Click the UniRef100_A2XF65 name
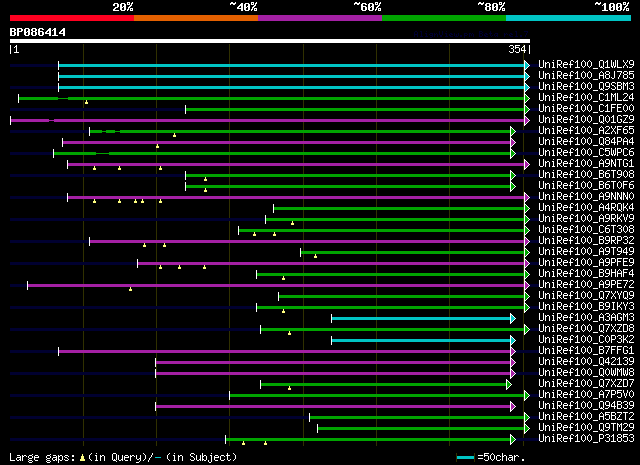Viewport: 640px width, 465px height. [x=586, y=131]
